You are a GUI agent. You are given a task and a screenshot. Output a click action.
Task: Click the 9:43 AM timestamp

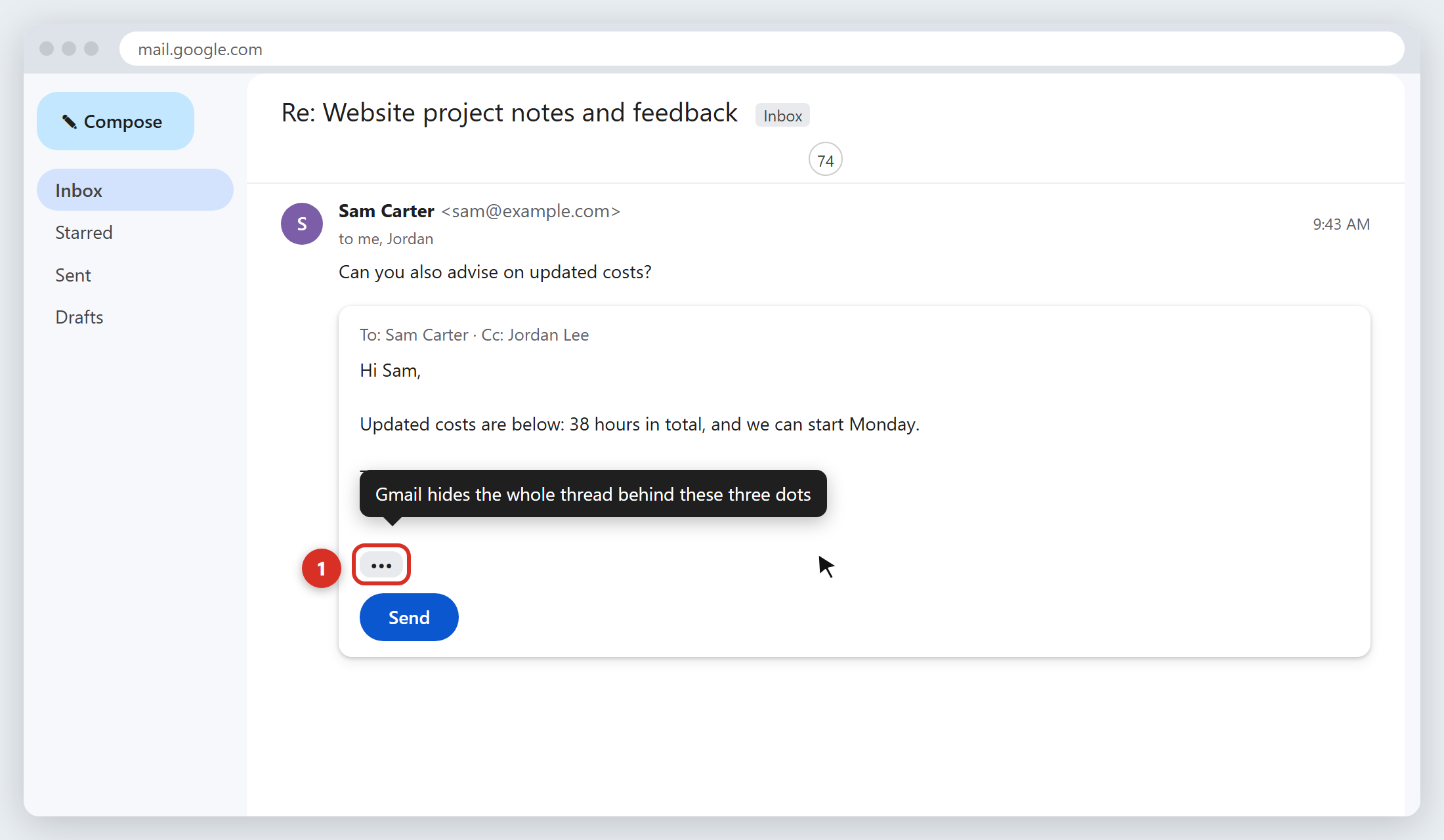1341,224
